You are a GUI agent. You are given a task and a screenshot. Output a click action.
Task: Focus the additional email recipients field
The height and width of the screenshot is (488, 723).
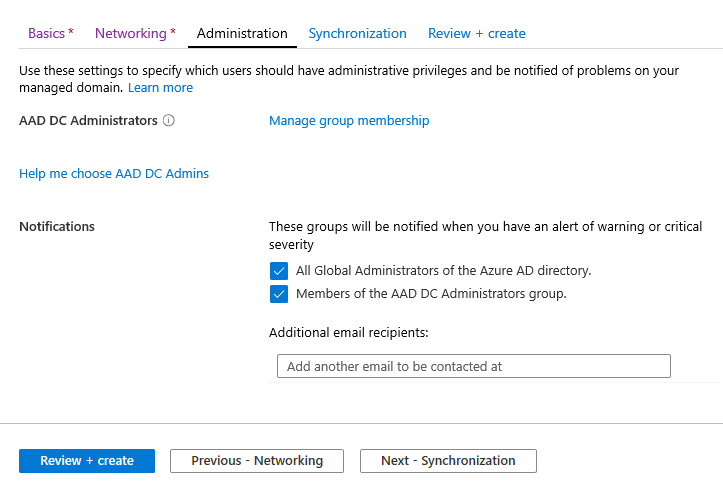coord(473,367)
